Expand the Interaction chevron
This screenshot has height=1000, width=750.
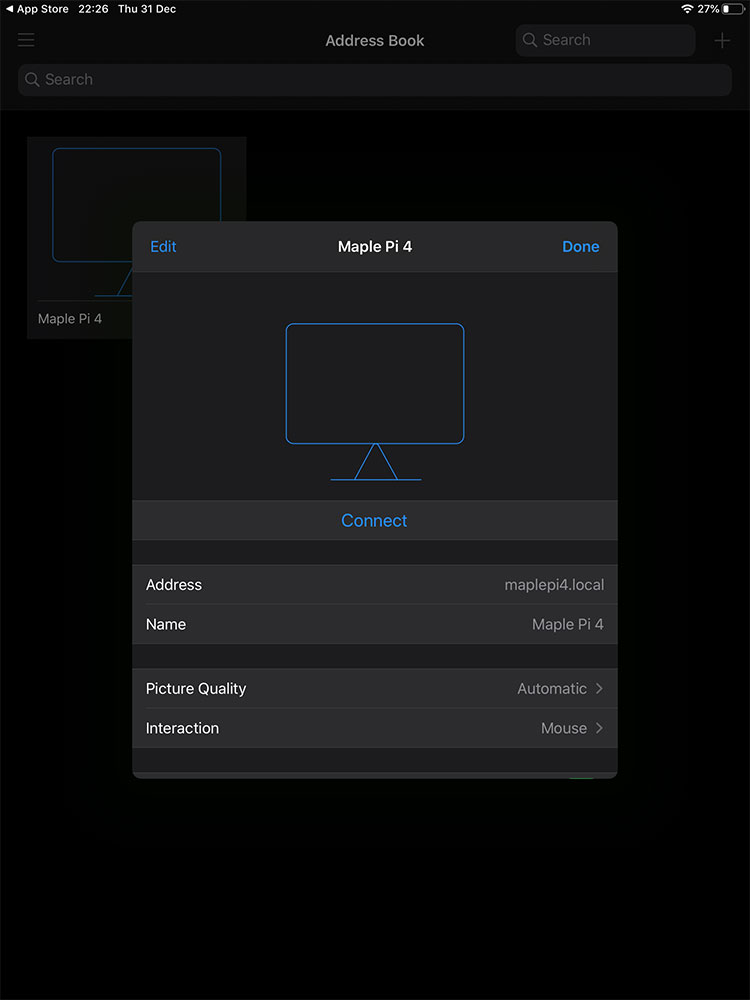tap(599, 728)
